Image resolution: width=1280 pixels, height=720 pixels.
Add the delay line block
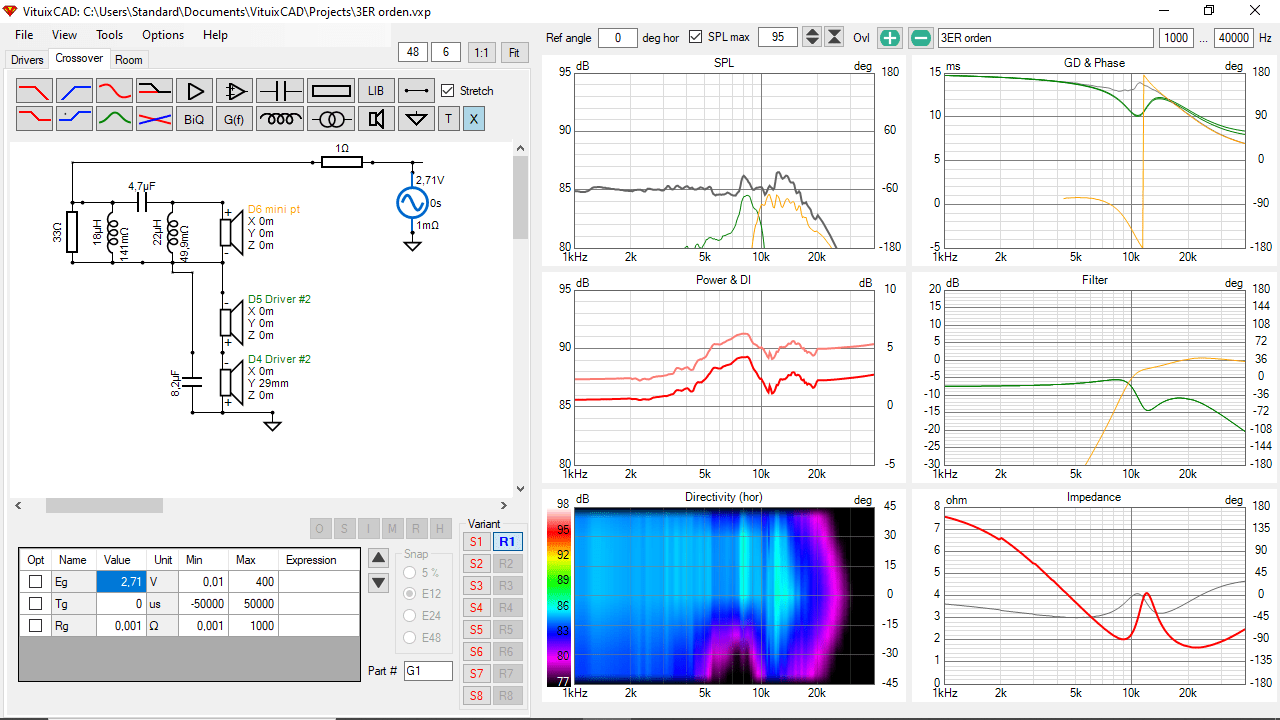click(x=155, y=91)
